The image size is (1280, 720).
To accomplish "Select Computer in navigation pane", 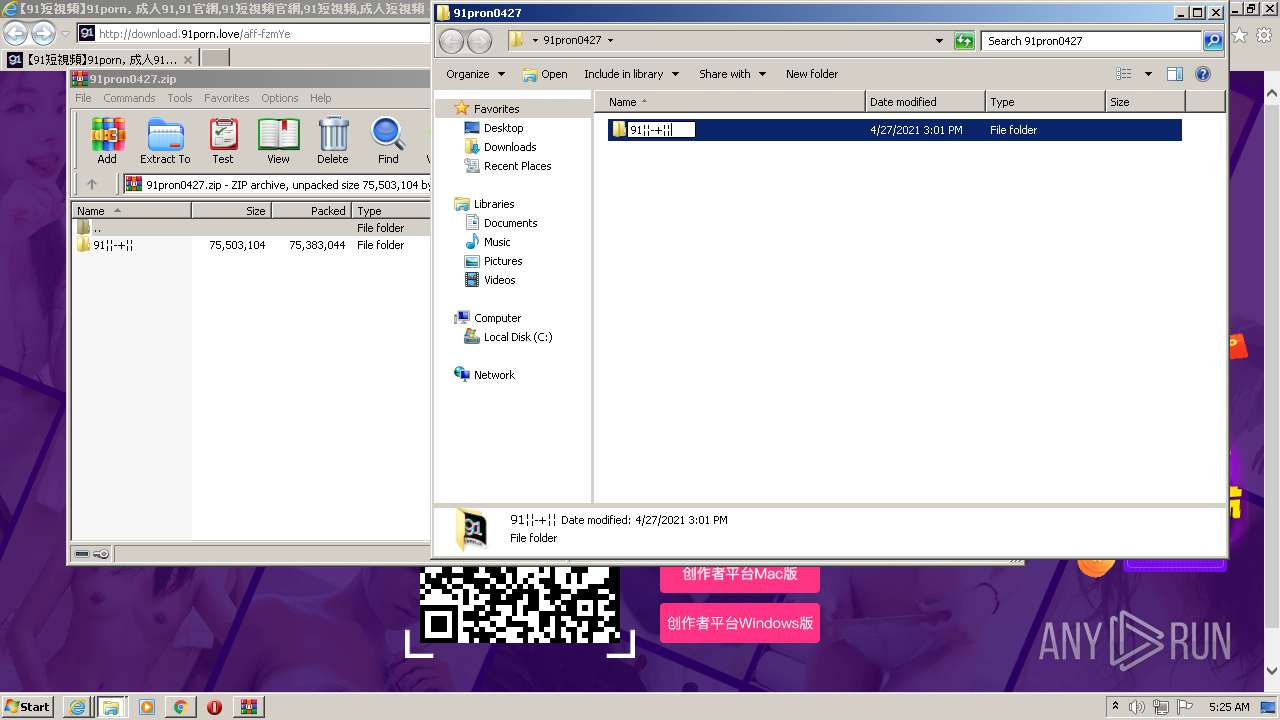I will [497, 318].
